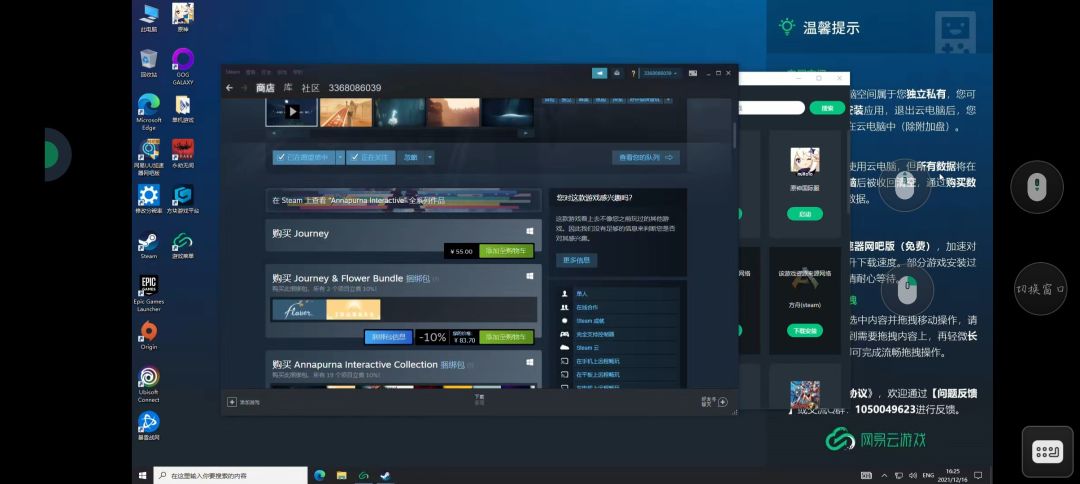The height and width of the screenshot is (484, 1080).
Task: Open the 商店 store tab in Steam
Action: pos(265,88)
